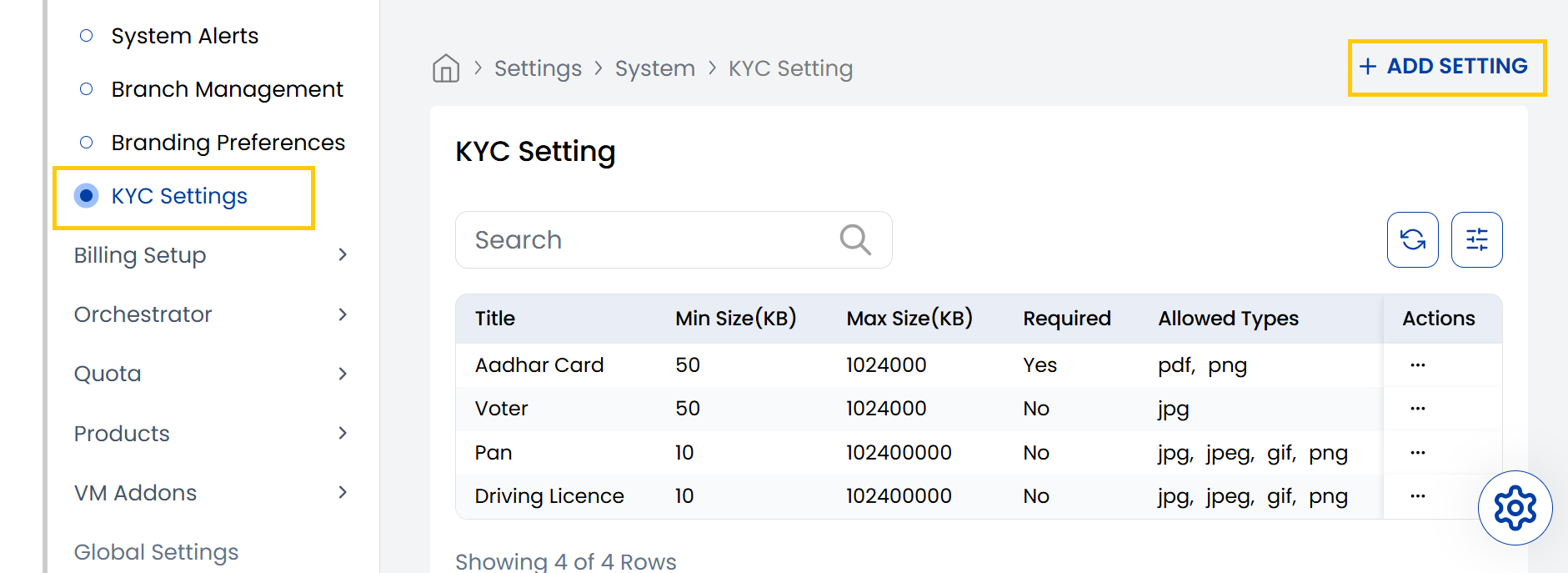Screen dimensions: 1568x573
Task: Click 'pdf, png' allowed types cell
Action: (x=1202, y=366)
